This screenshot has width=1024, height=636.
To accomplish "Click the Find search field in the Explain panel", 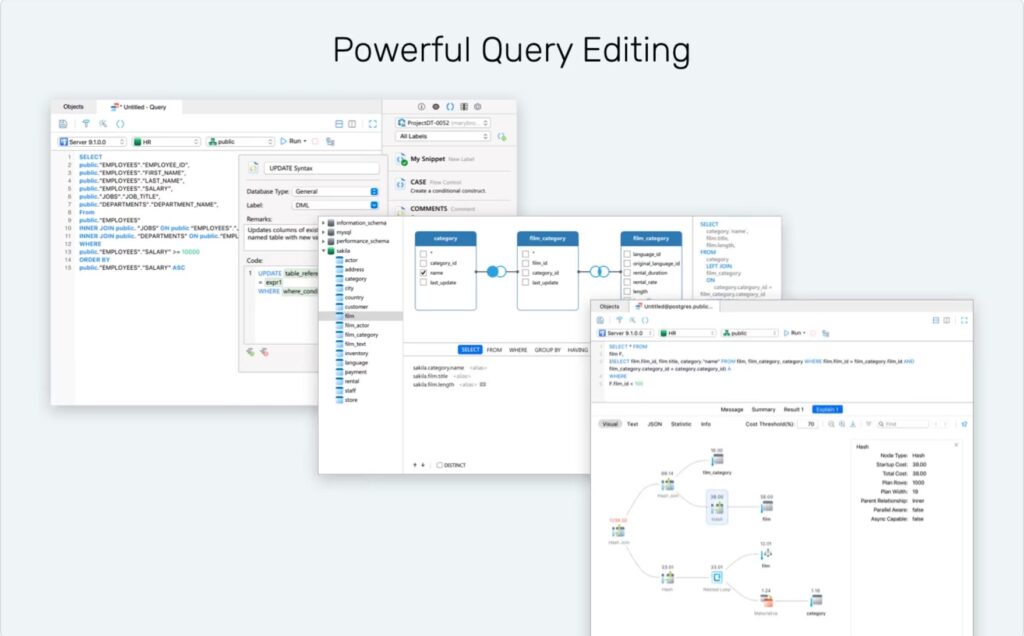I will [903, 424].
